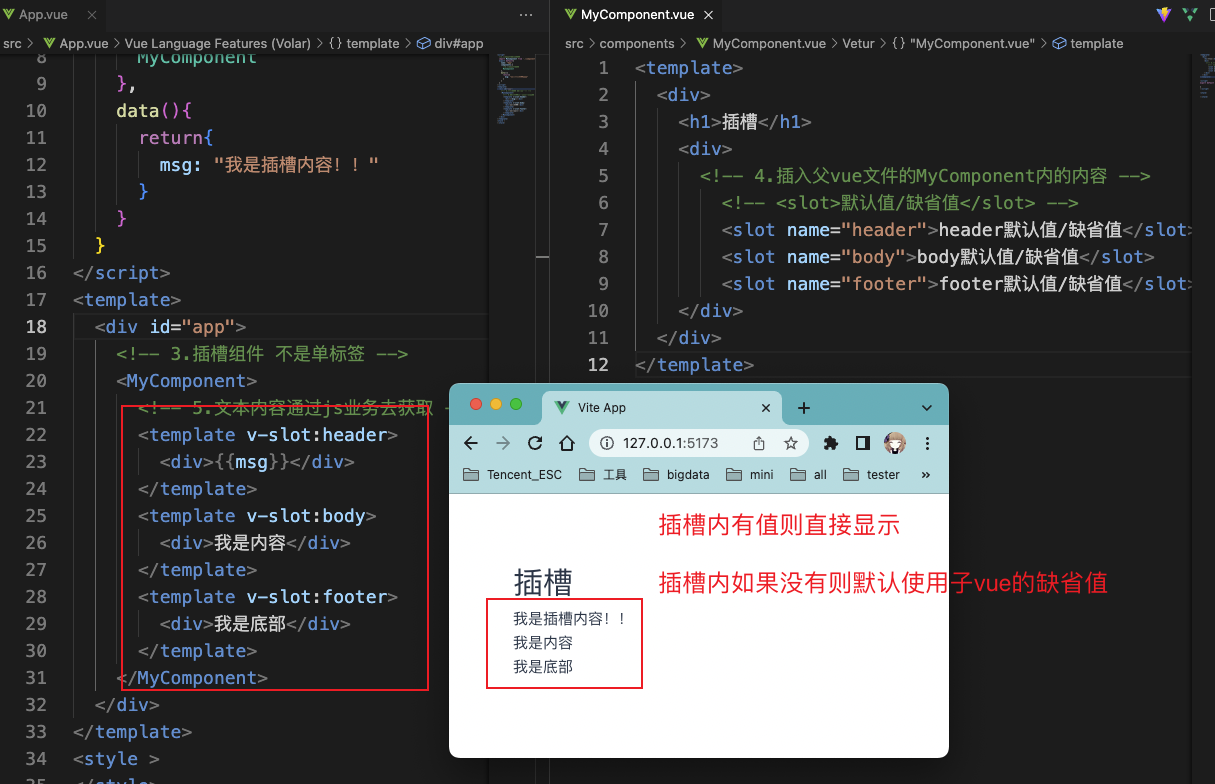The height and width of the screenshot is (784, 1215).
Task: Click the purple Volar icon in editor toolbar
Action: (1164, 15)
